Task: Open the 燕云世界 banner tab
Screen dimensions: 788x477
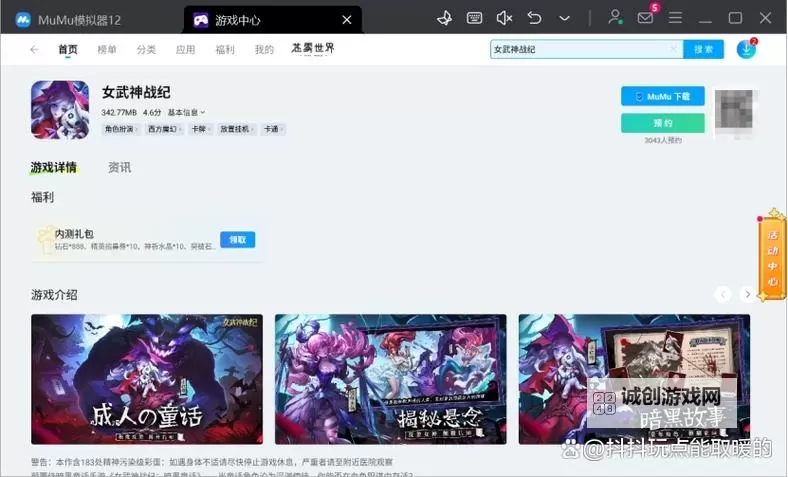Action: [313, 48]
